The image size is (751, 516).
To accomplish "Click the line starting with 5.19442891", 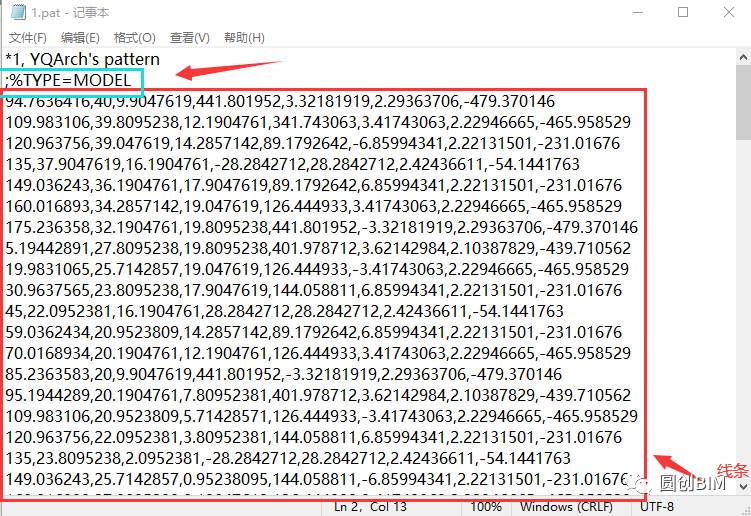I will coord(318,248).
